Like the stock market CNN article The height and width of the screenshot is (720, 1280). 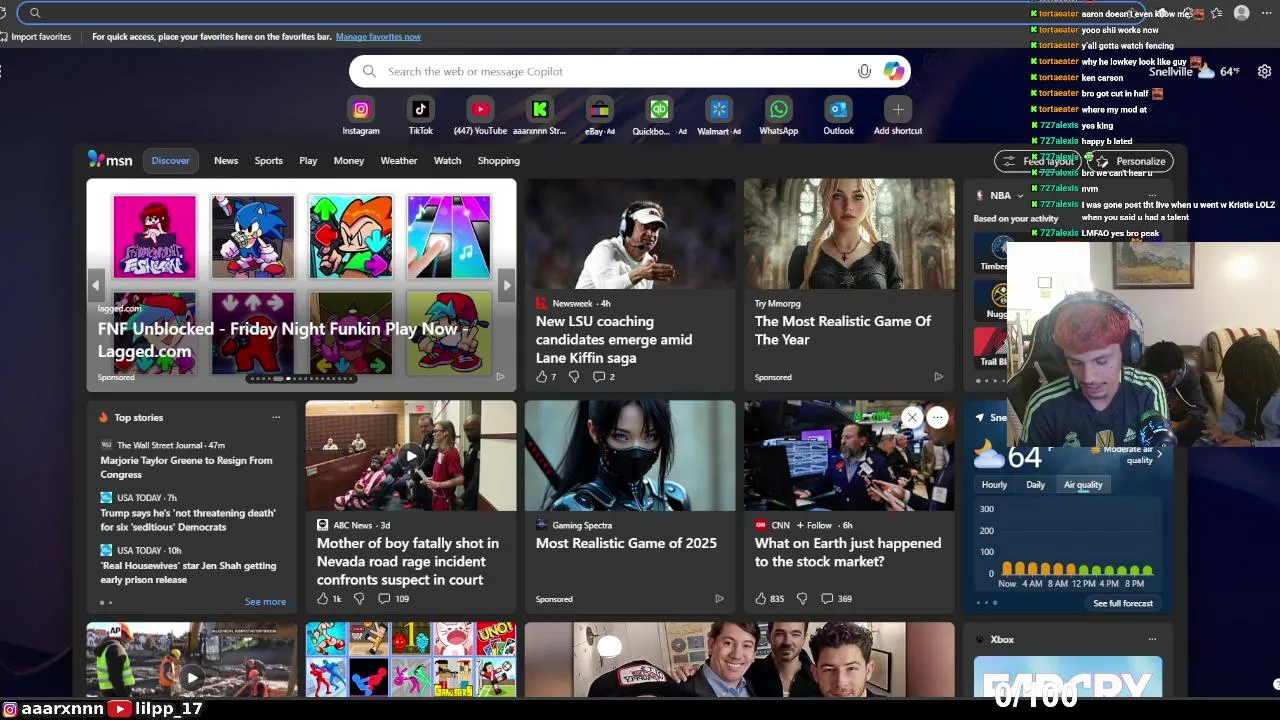point(769,599)
